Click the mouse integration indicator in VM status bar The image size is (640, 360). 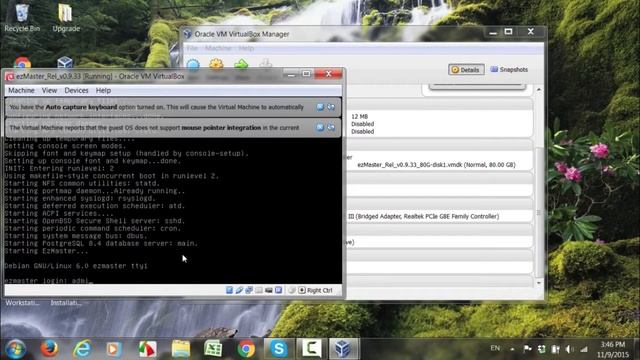(291, 290)
